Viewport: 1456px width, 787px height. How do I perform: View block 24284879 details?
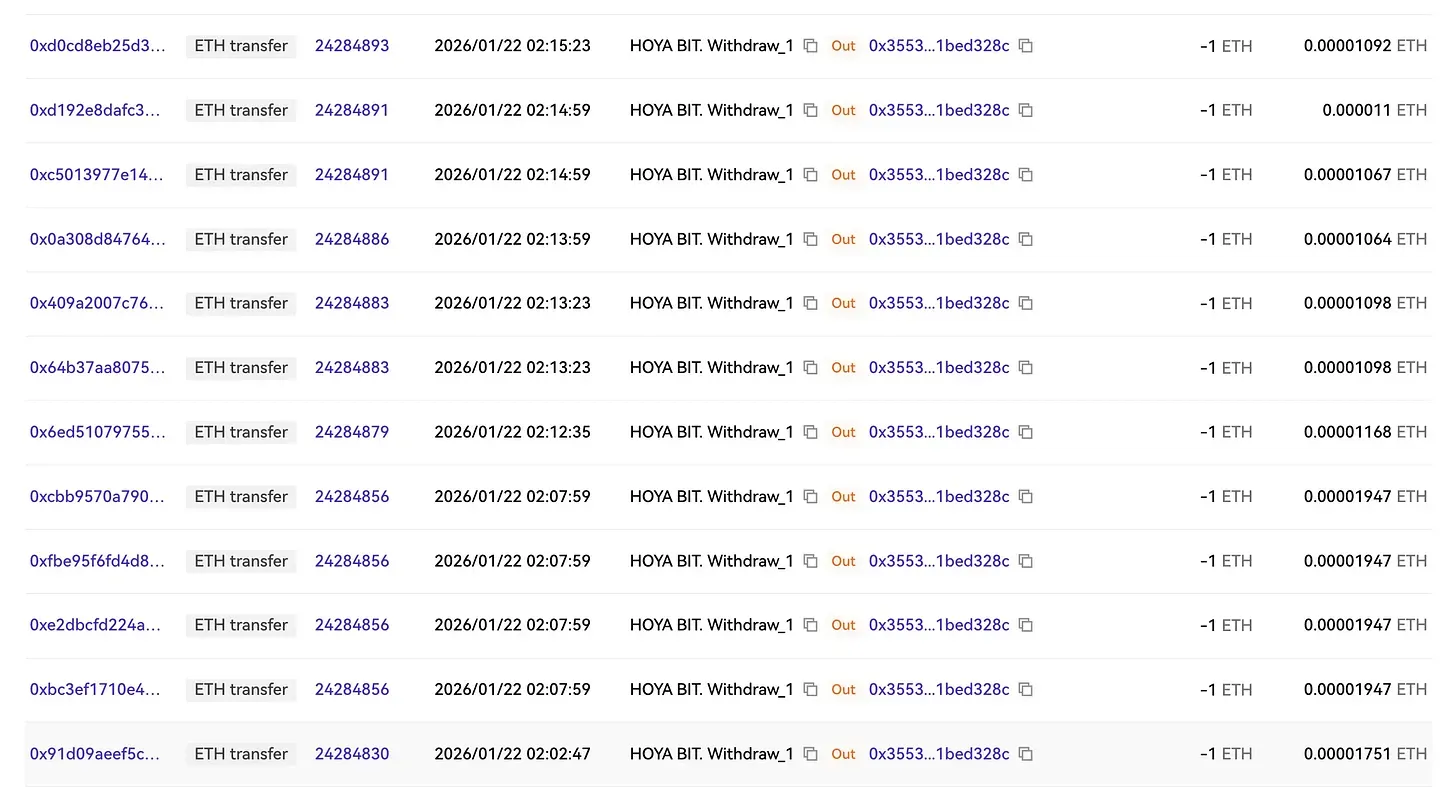click(352, 432)
